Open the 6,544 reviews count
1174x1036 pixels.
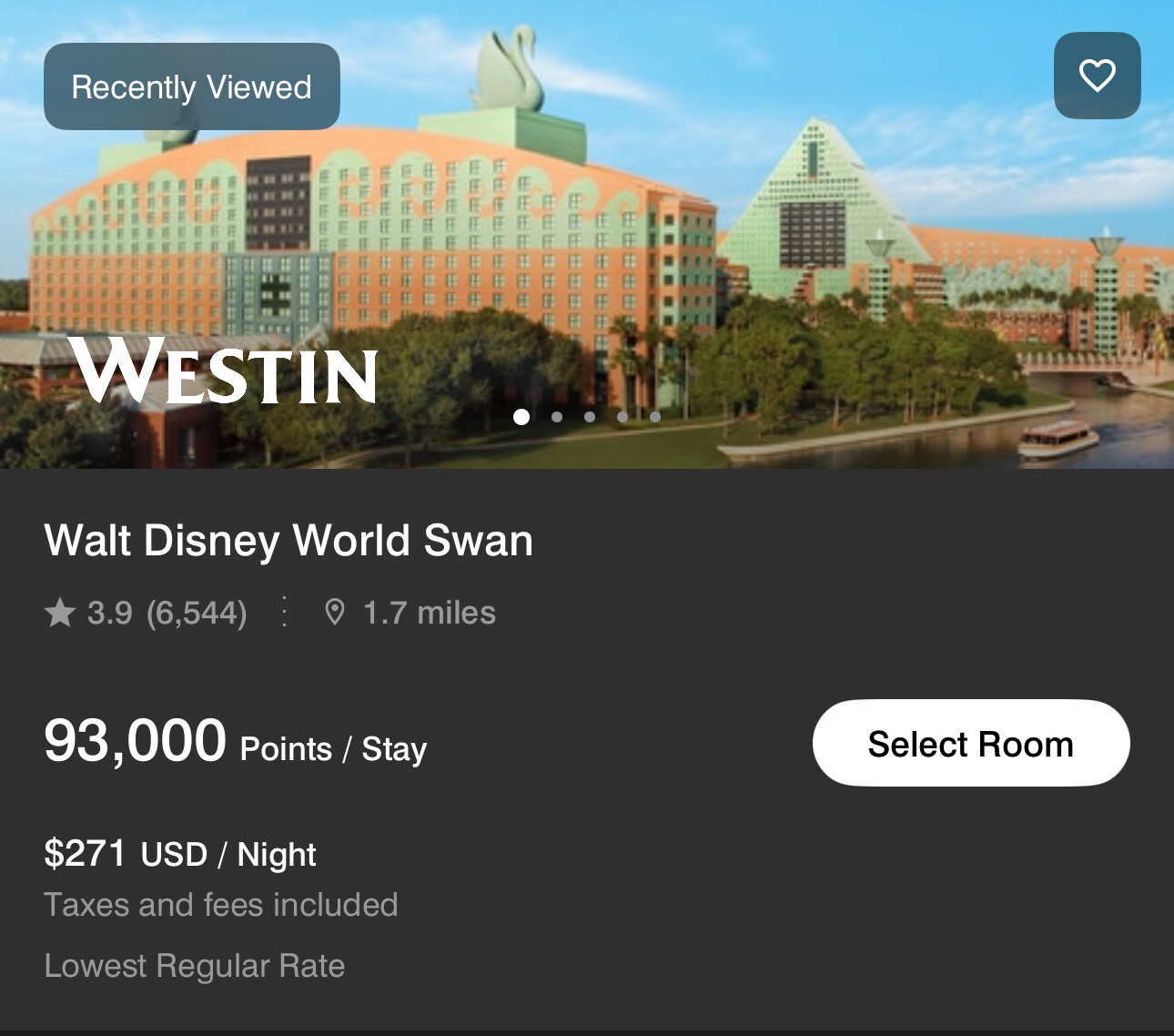pyautogui.click(x=197, y=613)
